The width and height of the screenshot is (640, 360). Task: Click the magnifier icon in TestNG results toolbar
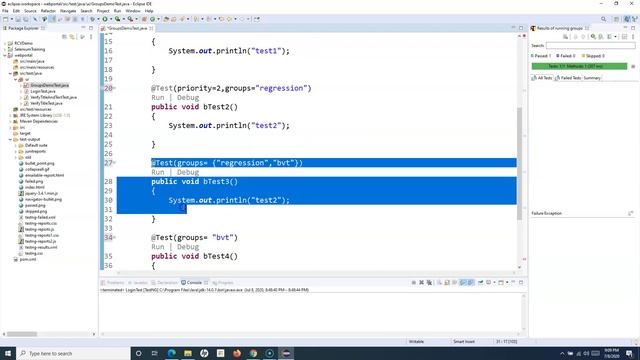[593, 37]
